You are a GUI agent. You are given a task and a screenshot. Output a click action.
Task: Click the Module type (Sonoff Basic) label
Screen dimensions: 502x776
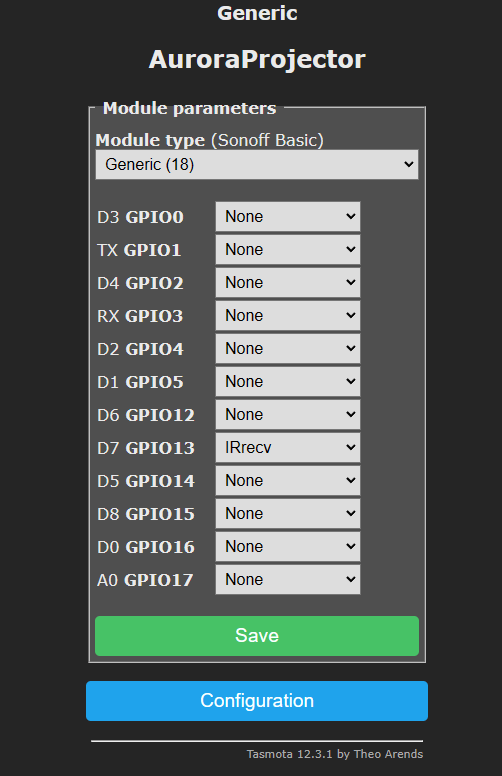(209, 140)
